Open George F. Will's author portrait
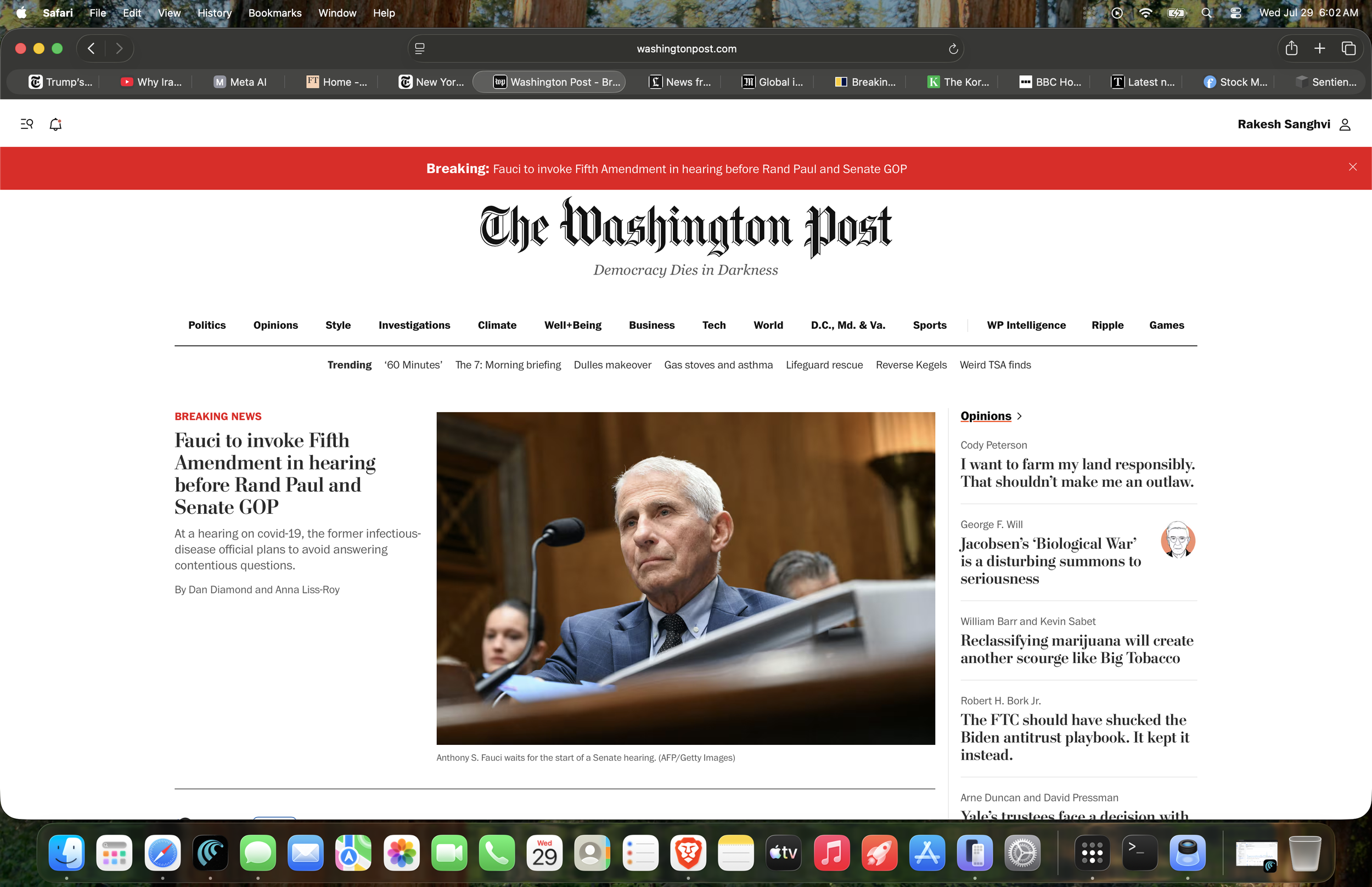1372x887 pixels. [1177, 540]
